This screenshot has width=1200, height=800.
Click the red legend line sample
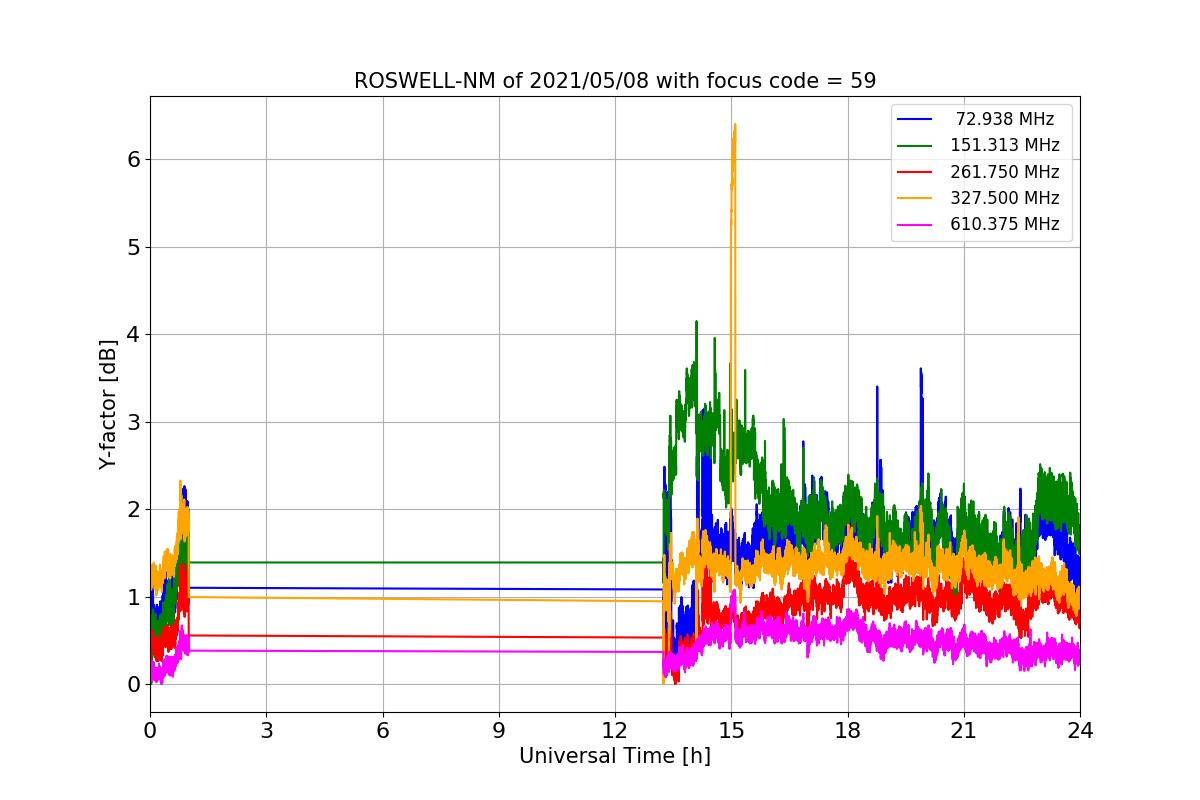click(915, 172)
